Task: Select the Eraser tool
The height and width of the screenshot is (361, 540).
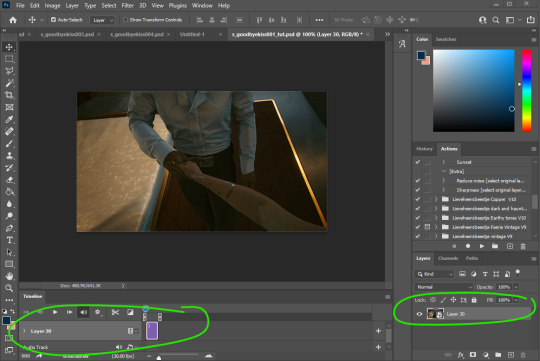Action: click(9, 180)
